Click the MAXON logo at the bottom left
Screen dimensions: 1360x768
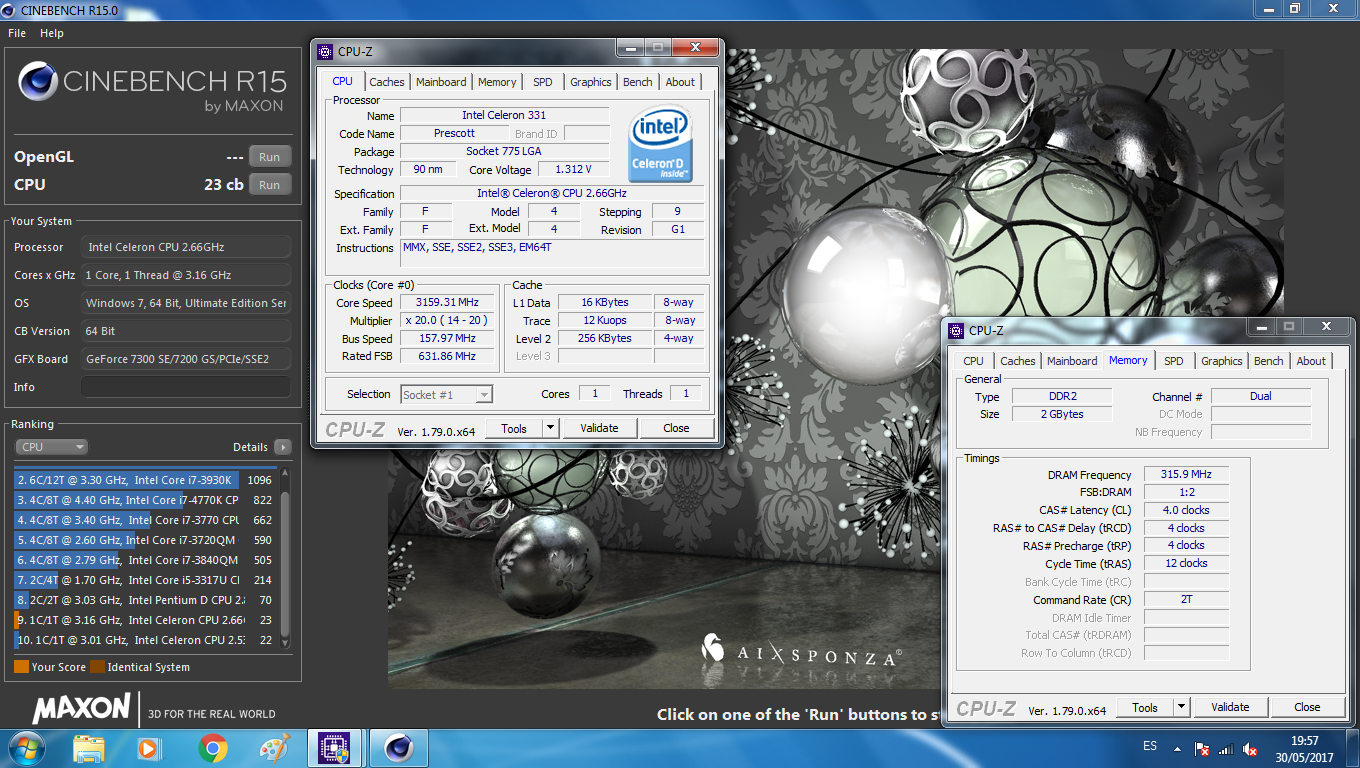click(x=81, y=709)
